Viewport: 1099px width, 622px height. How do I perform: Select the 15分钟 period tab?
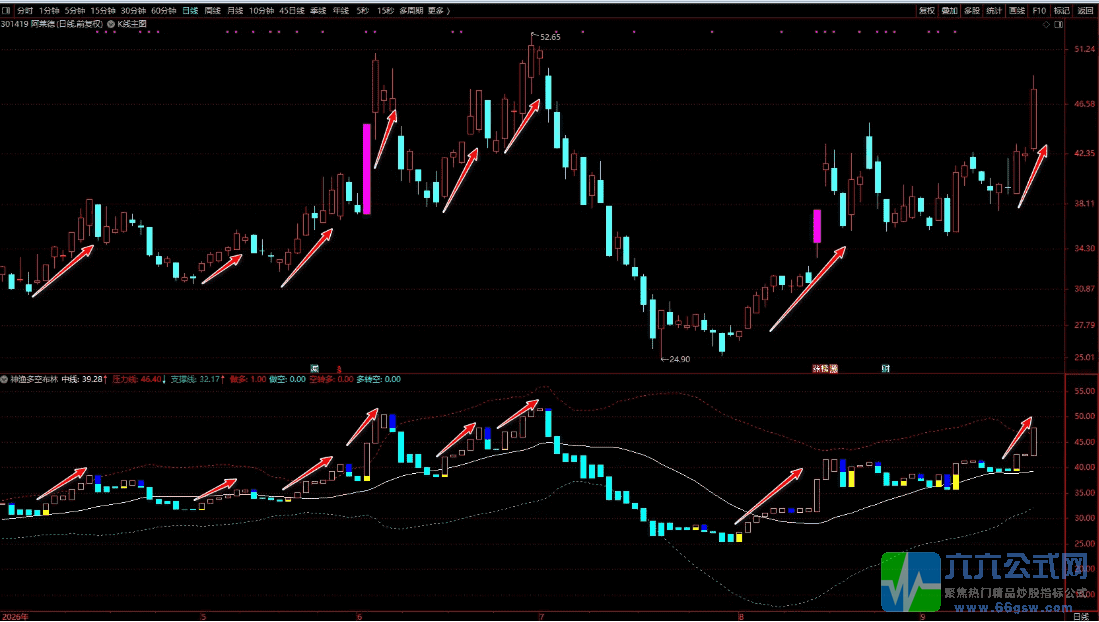click(103, 11)
